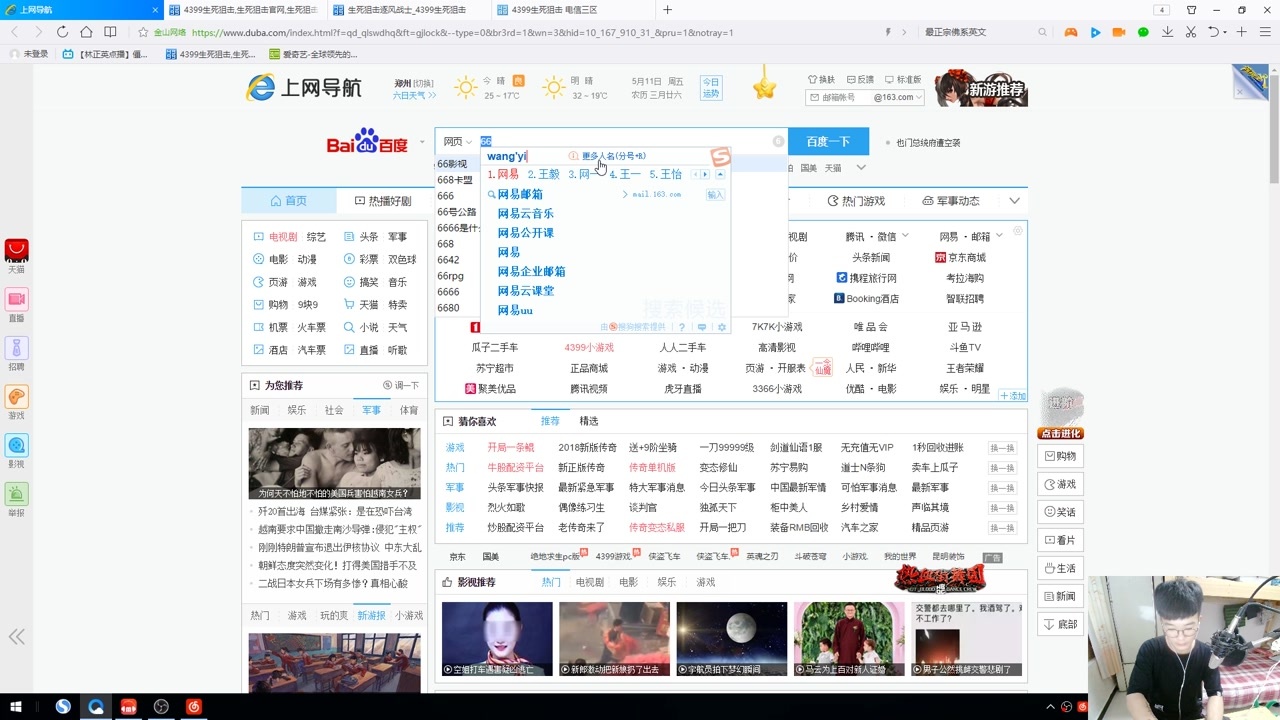Click Sogou IME help question mark
The image size is (1280, 720).
coord(682,327)
